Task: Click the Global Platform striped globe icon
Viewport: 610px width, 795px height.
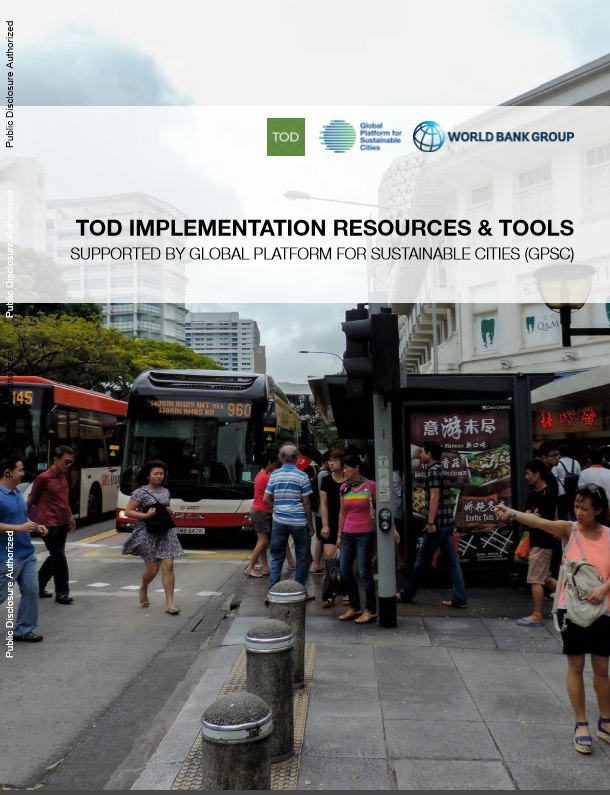Action: click(337, 136)
